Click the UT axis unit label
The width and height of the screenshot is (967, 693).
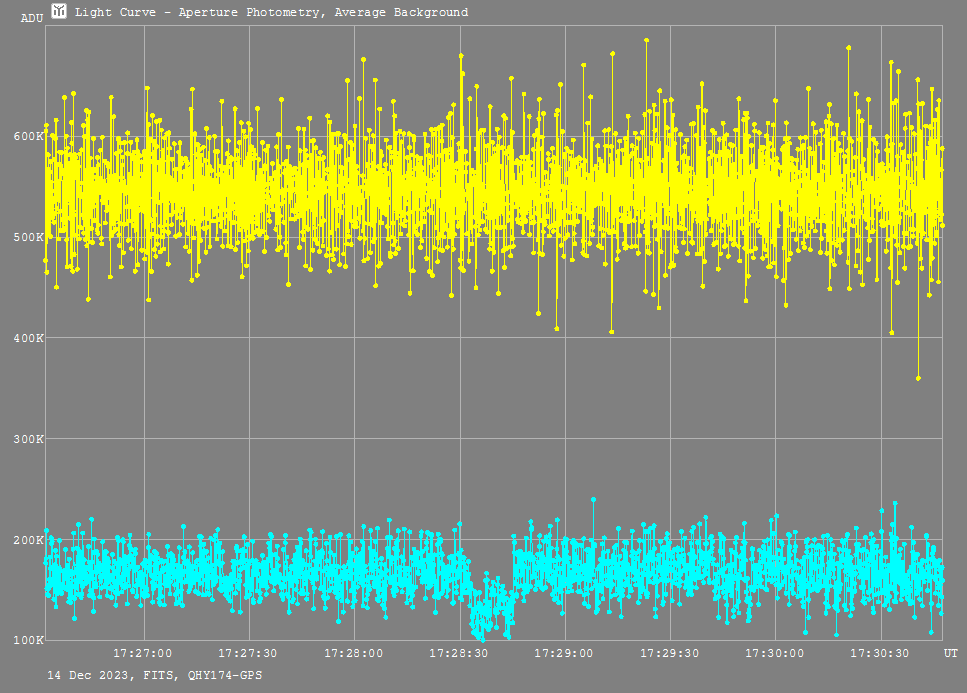950,654
